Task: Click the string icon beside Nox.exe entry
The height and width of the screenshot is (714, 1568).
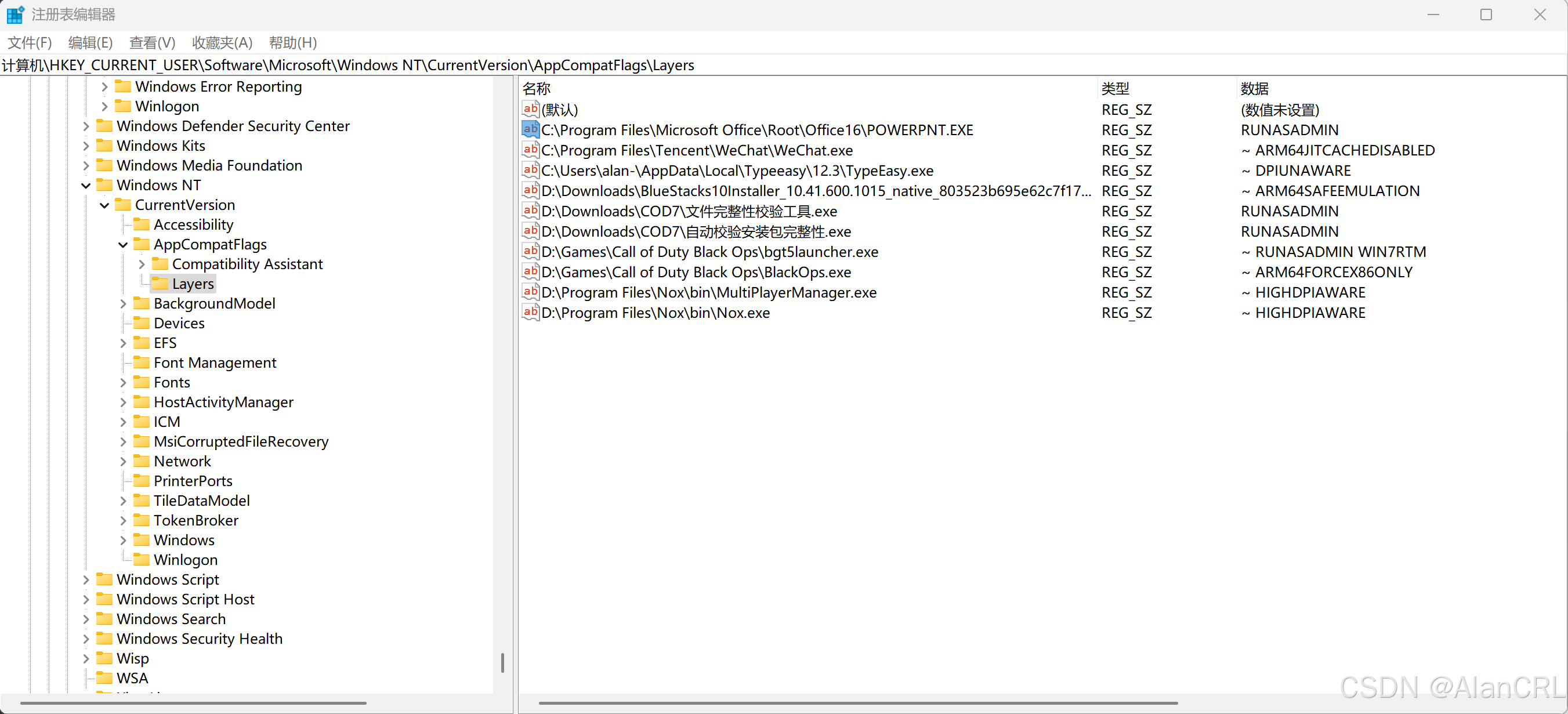Action: click(530, 312)
